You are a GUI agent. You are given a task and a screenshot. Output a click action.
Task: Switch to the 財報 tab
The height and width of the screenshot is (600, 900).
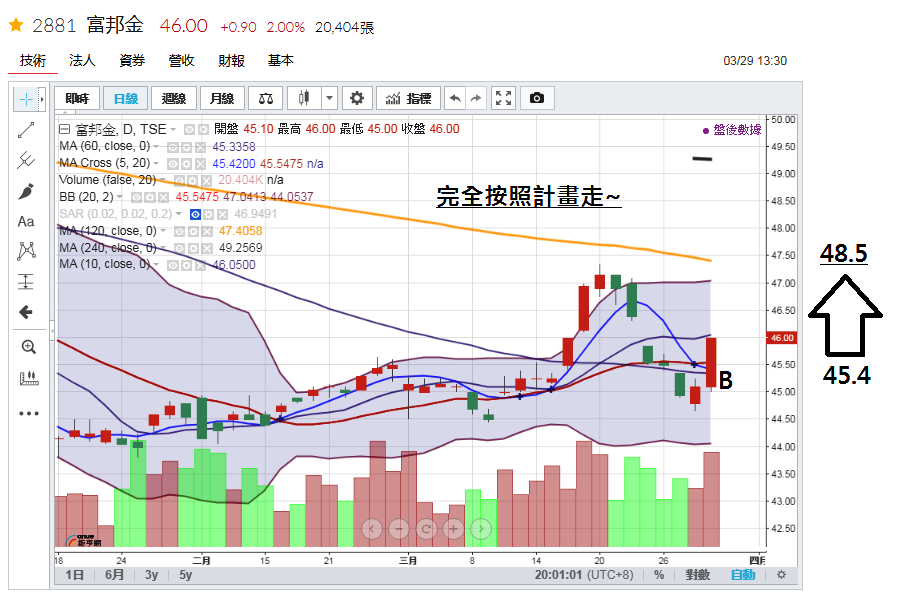231,61
